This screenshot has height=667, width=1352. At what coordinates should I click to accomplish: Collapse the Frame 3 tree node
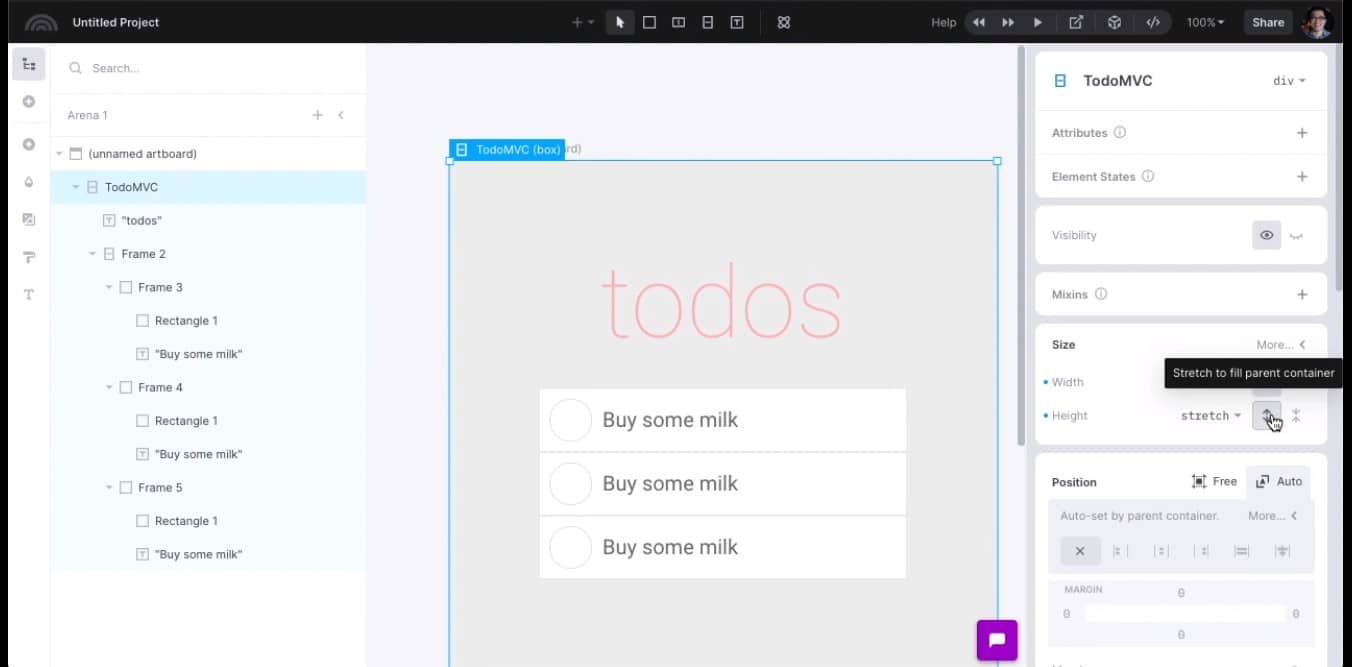click(109, 287)
